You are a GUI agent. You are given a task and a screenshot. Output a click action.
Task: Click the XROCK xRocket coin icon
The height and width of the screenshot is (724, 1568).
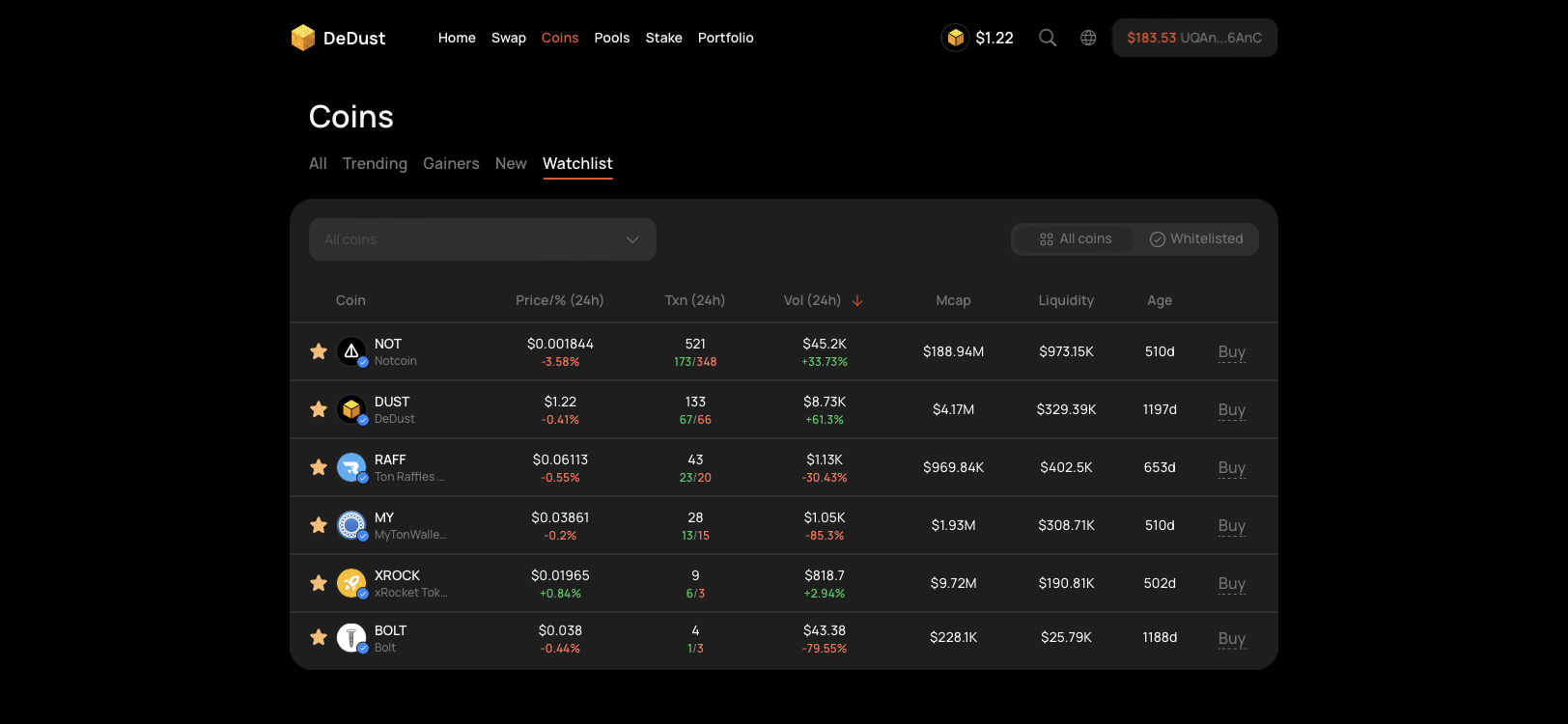point(351,583)
